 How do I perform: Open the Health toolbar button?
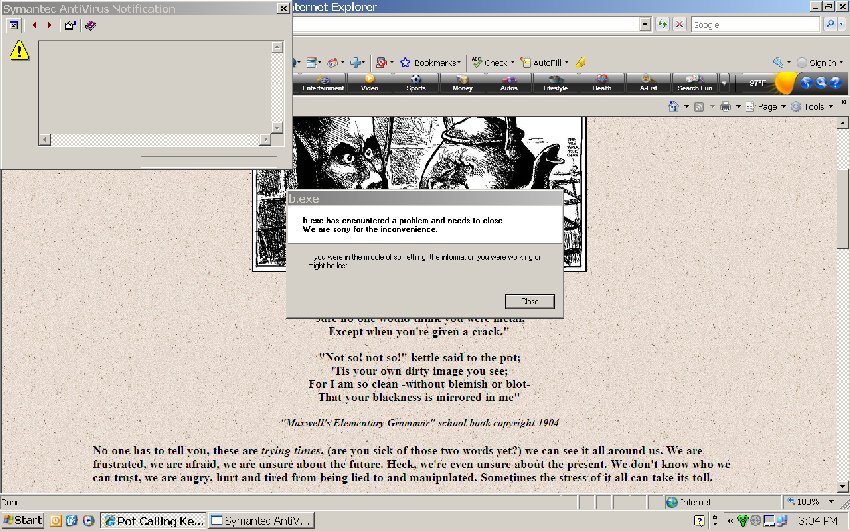pos(601,84)
